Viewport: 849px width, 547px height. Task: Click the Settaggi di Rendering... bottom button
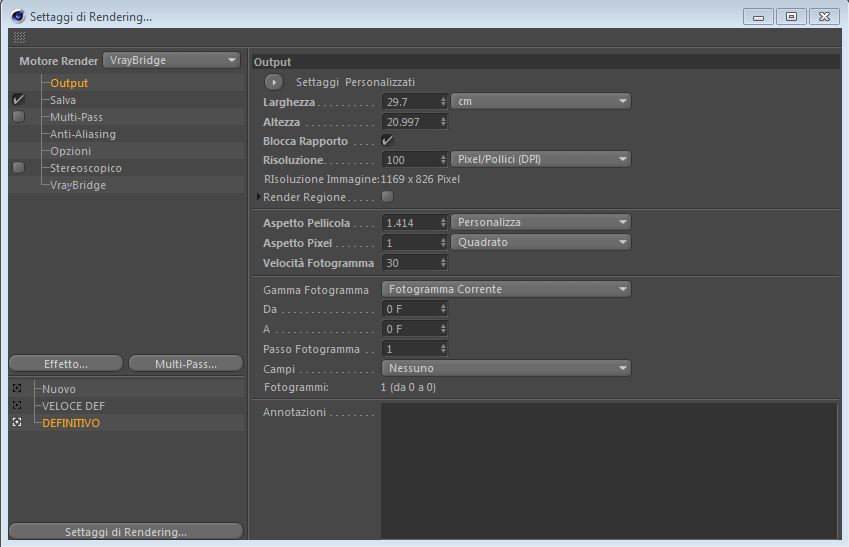pos(126,531)
